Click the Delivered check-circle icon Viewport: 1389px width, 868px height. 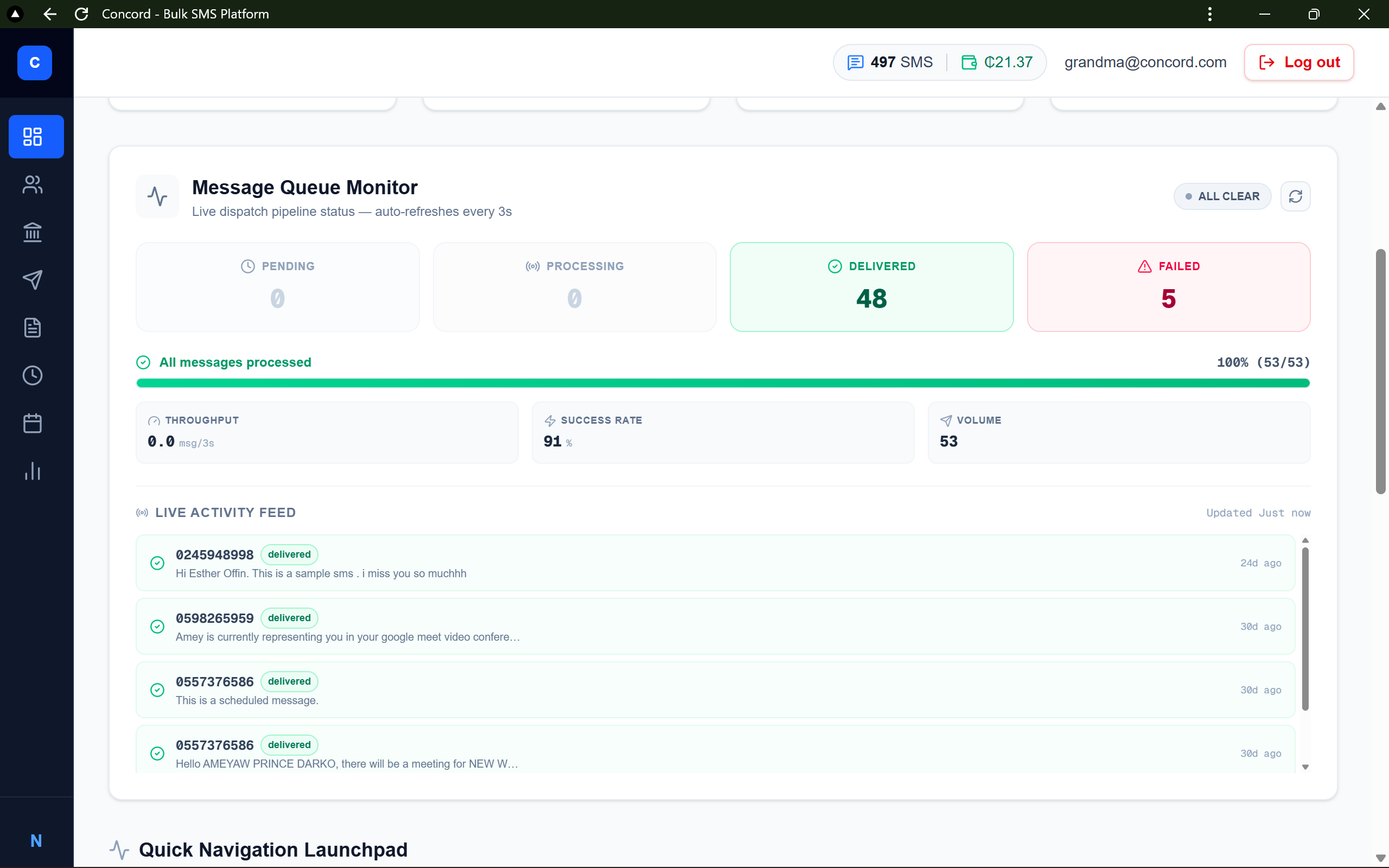[x=834, y=266]
